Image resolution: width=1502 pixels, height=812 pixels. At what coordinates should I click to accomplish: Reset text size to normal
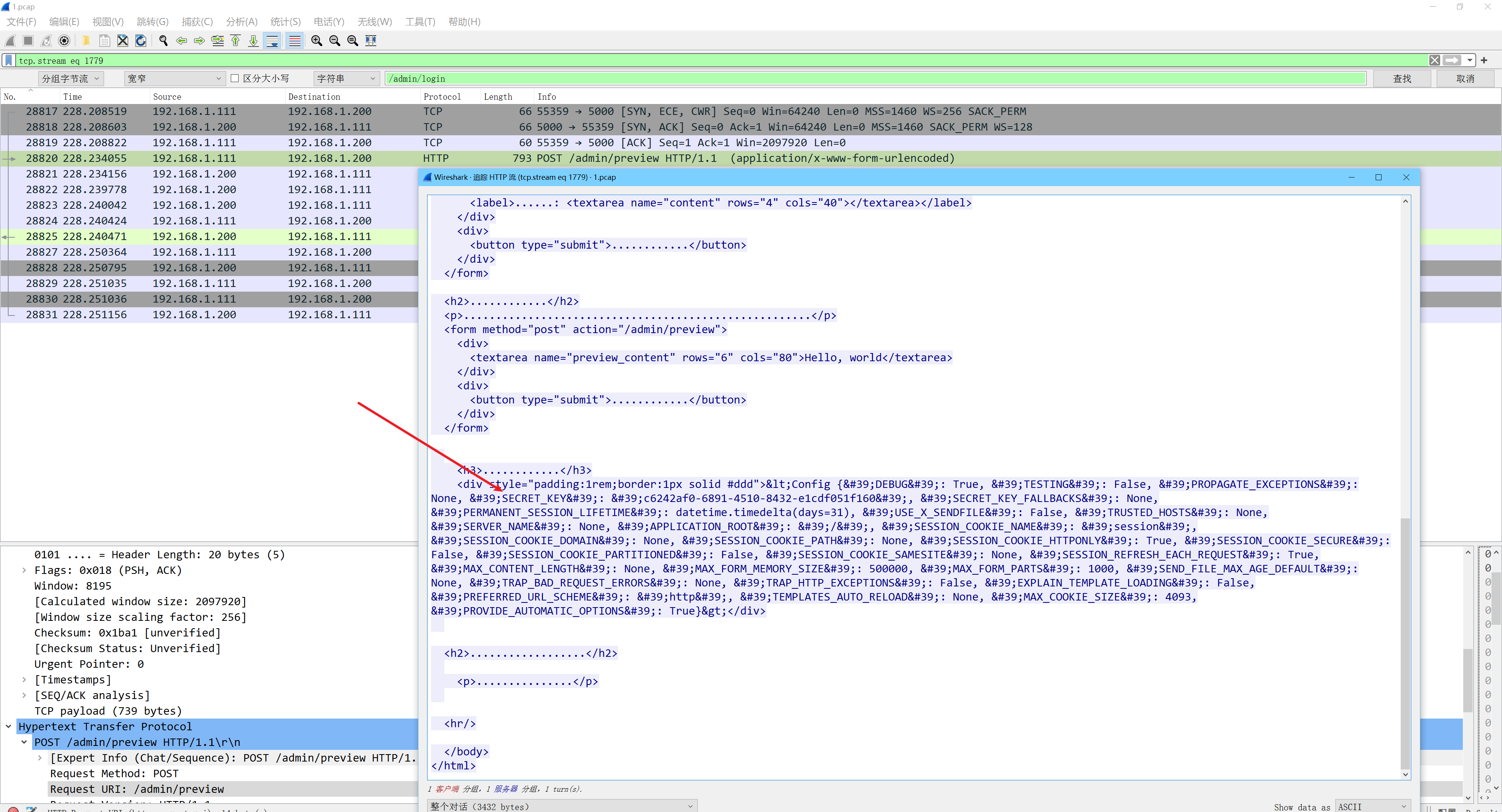[x=353, y=40]
